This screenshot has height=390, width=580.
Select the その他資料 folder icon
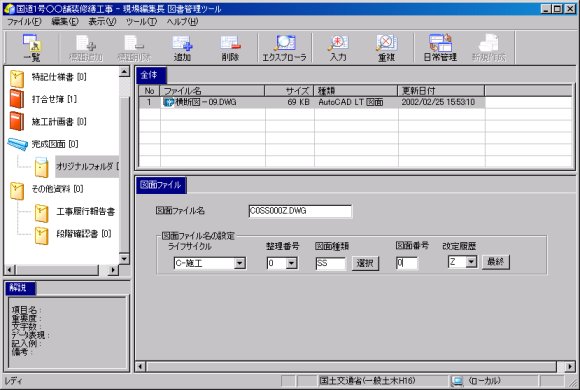coord(17,190)
